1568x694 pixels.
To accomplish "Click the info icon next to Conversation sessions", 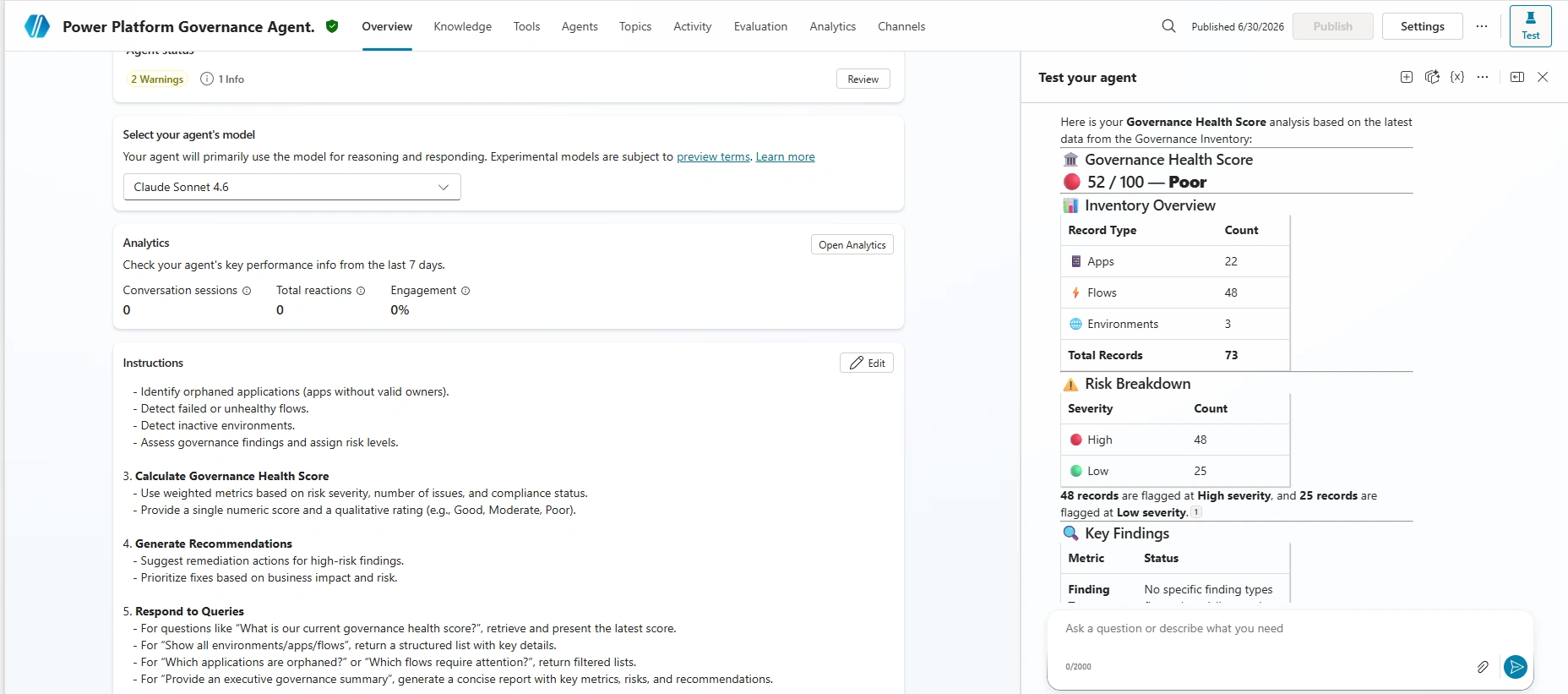I will [247, 291].
